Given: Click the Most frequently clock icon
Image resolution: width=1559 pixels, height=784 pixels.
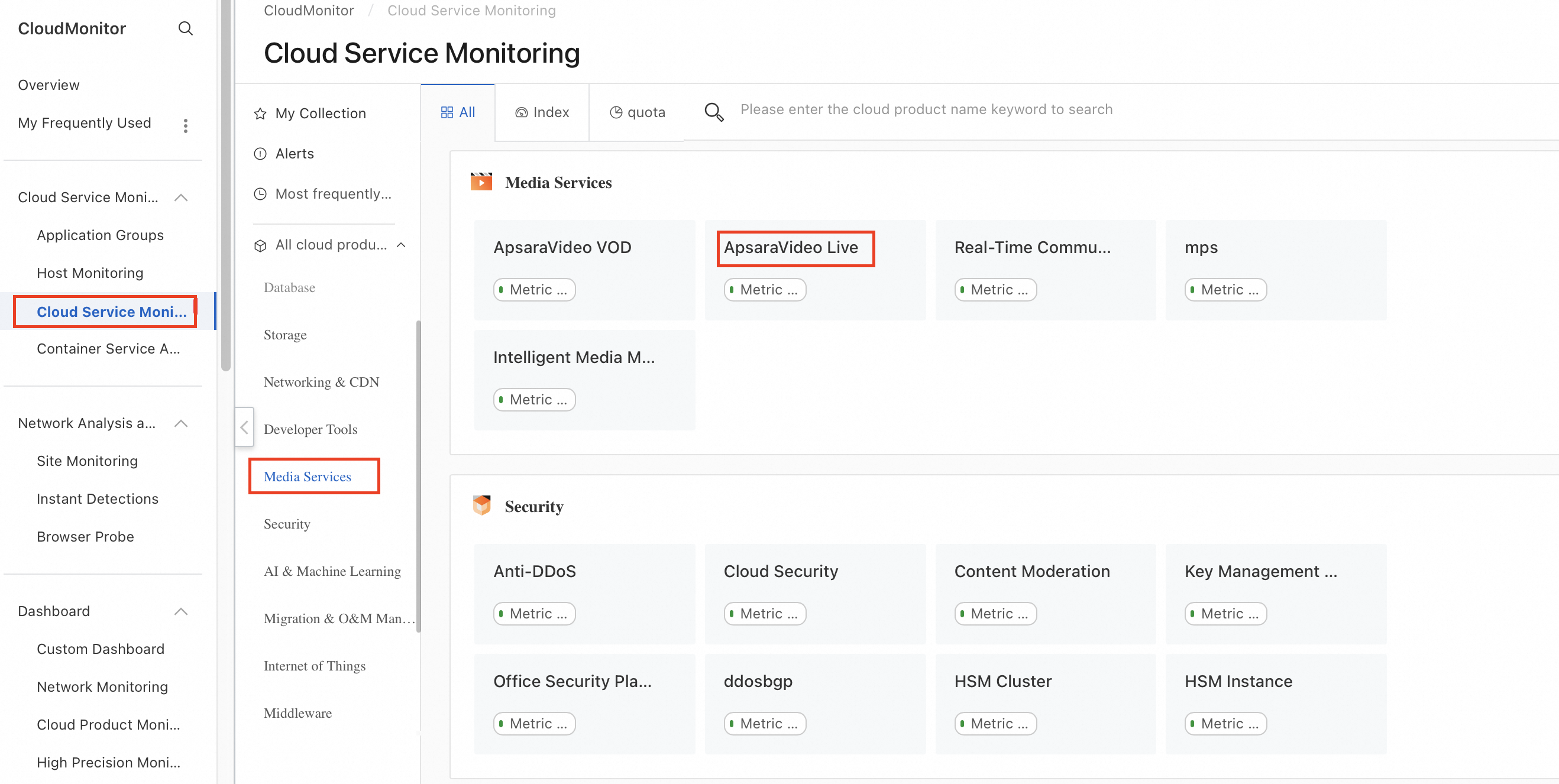Looking at the screenshot, I should click(x=260, y=194).
